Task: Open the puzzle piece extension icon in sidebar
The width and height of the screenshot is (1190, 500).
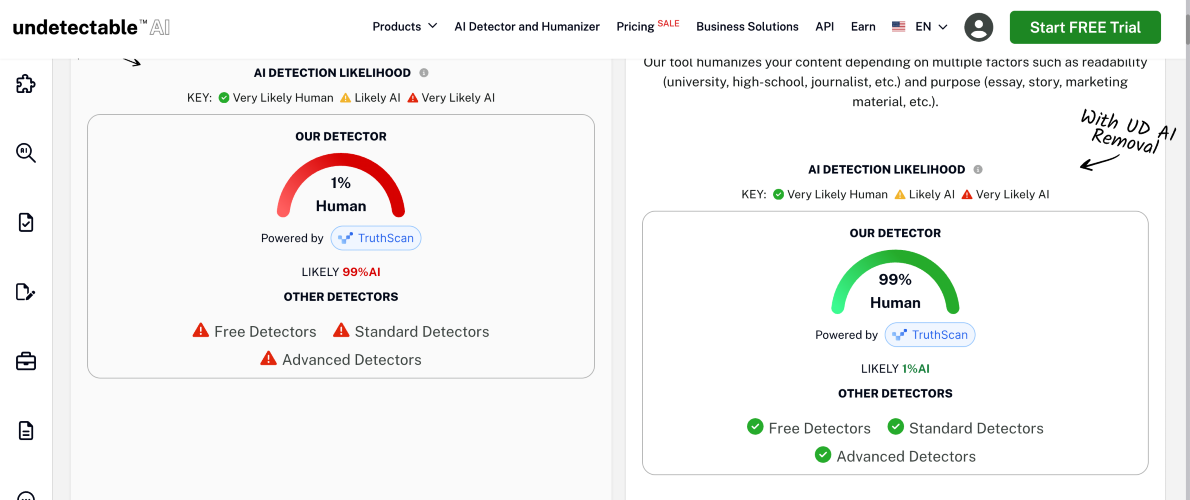Action: coord(26,83)
